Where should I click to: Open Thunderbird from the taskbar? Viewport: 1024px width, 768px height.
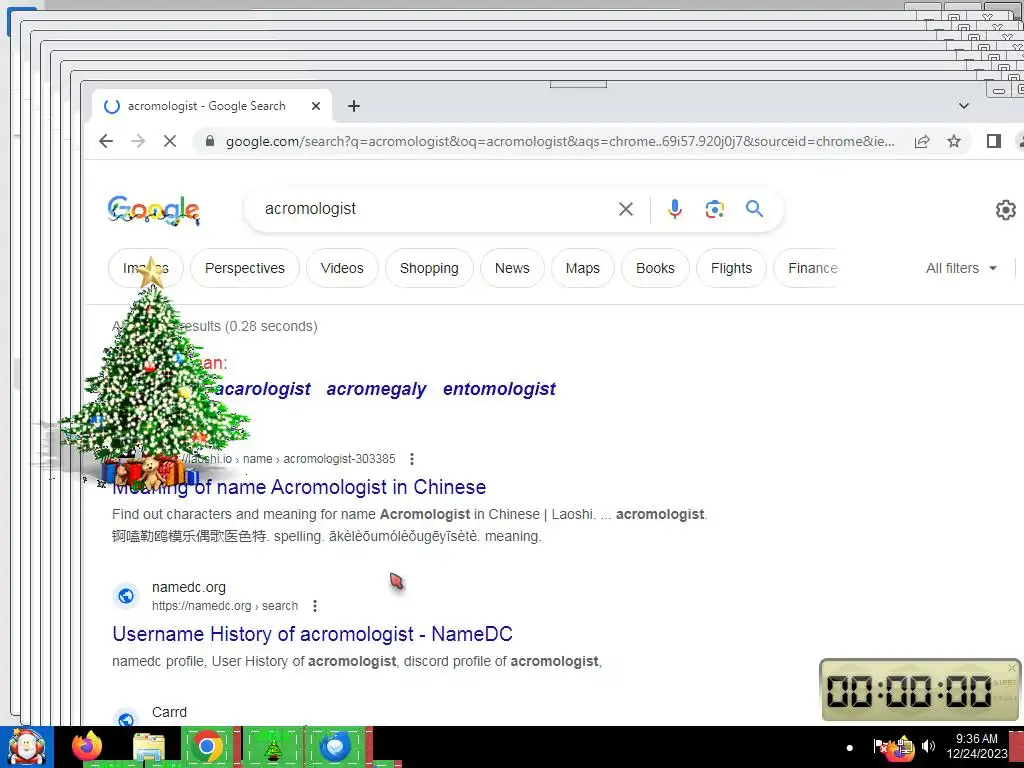(336, 746)
